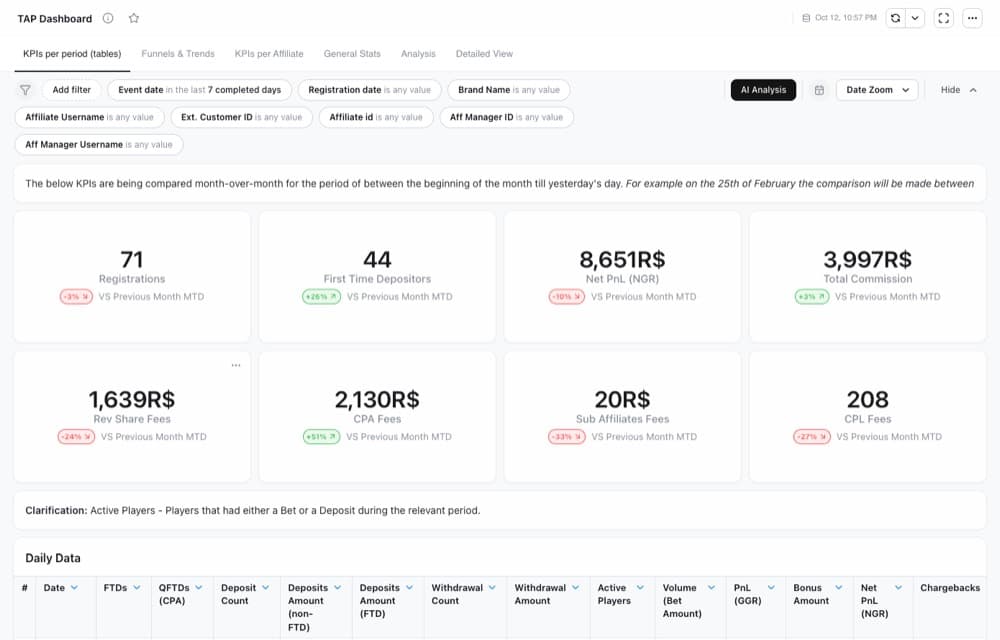Image resolution: width=1000 pixels, height=640 pixels.
Task: Open the Rev Share Fees tile options menu
Action: point(236,365)
